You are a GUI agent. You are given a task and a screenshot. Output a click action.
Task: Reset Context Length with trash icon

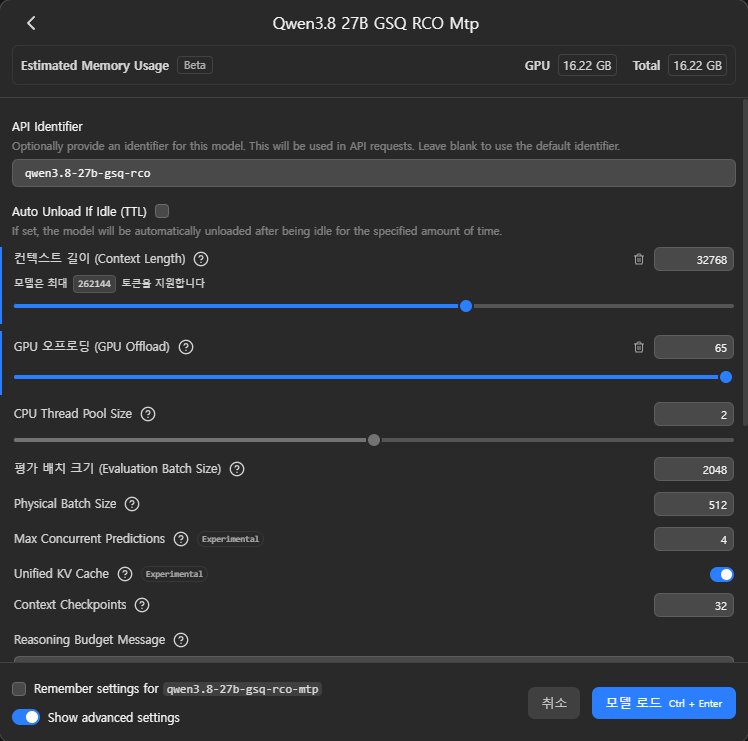coord(639,259)
